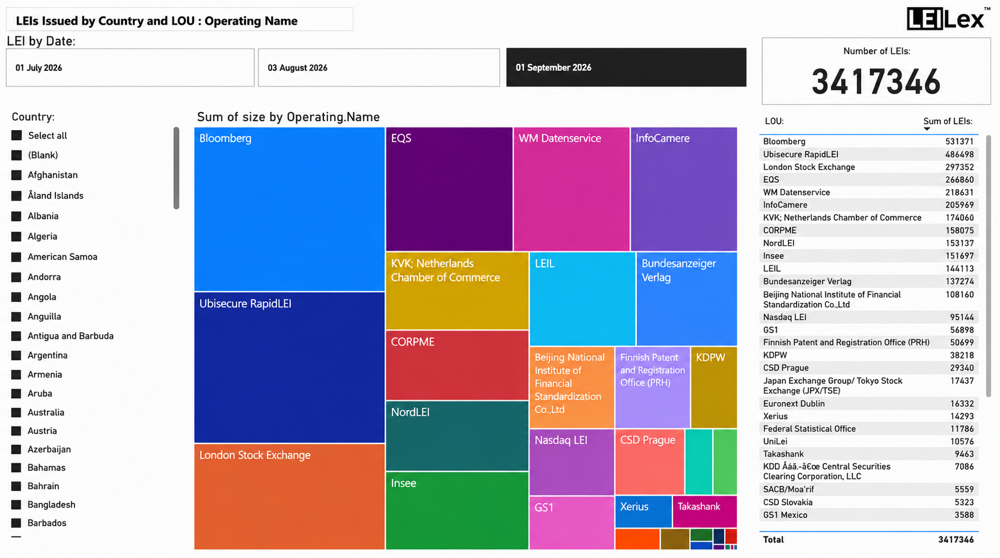Screen dimensions: 1000x558
Task: Click the Euronext Dublin table row
Action: 869,404
